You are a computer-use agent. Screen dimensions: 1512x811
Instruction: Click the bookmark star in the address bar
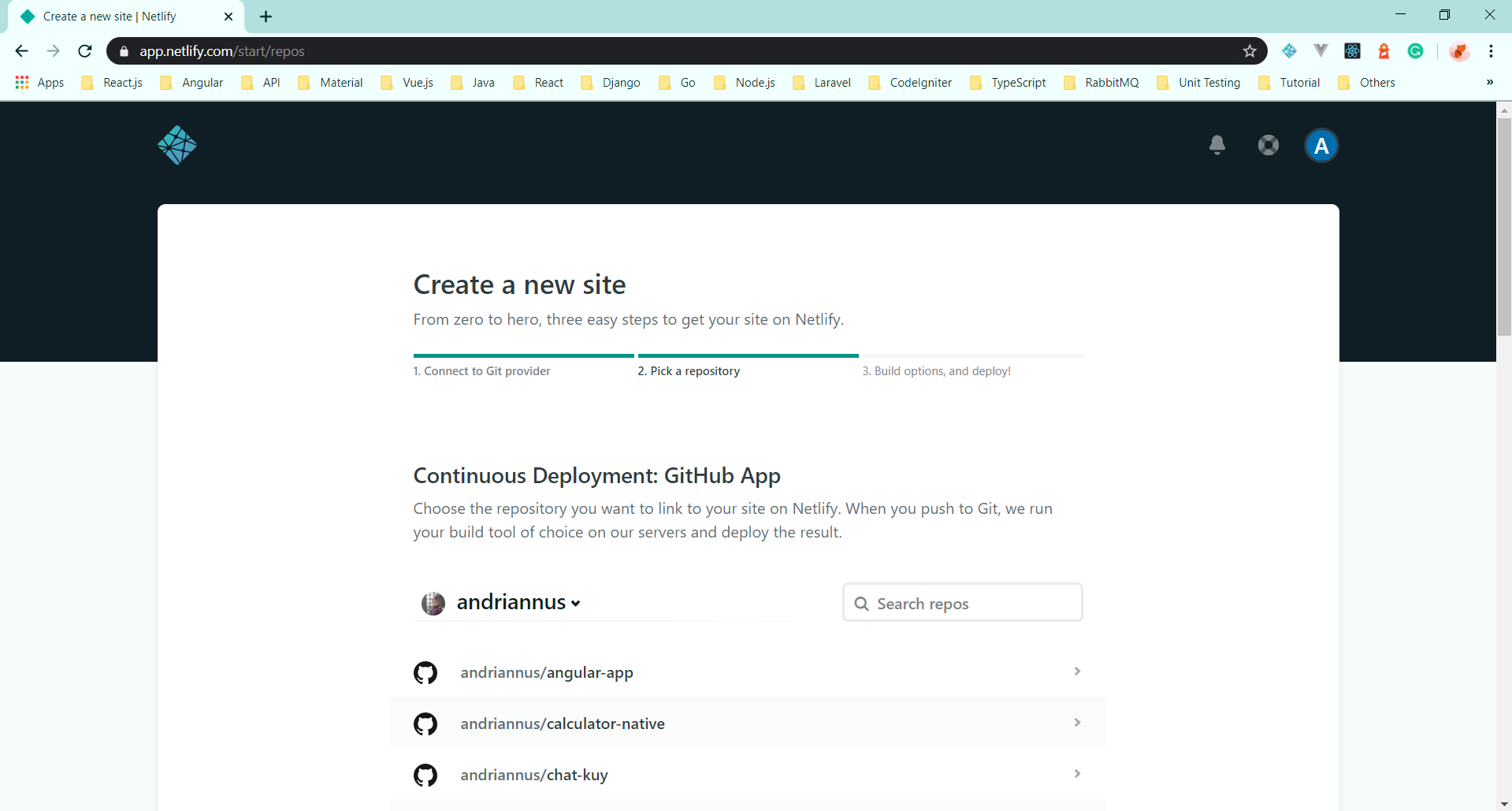pyautogui.click(x=1250, y=50)
